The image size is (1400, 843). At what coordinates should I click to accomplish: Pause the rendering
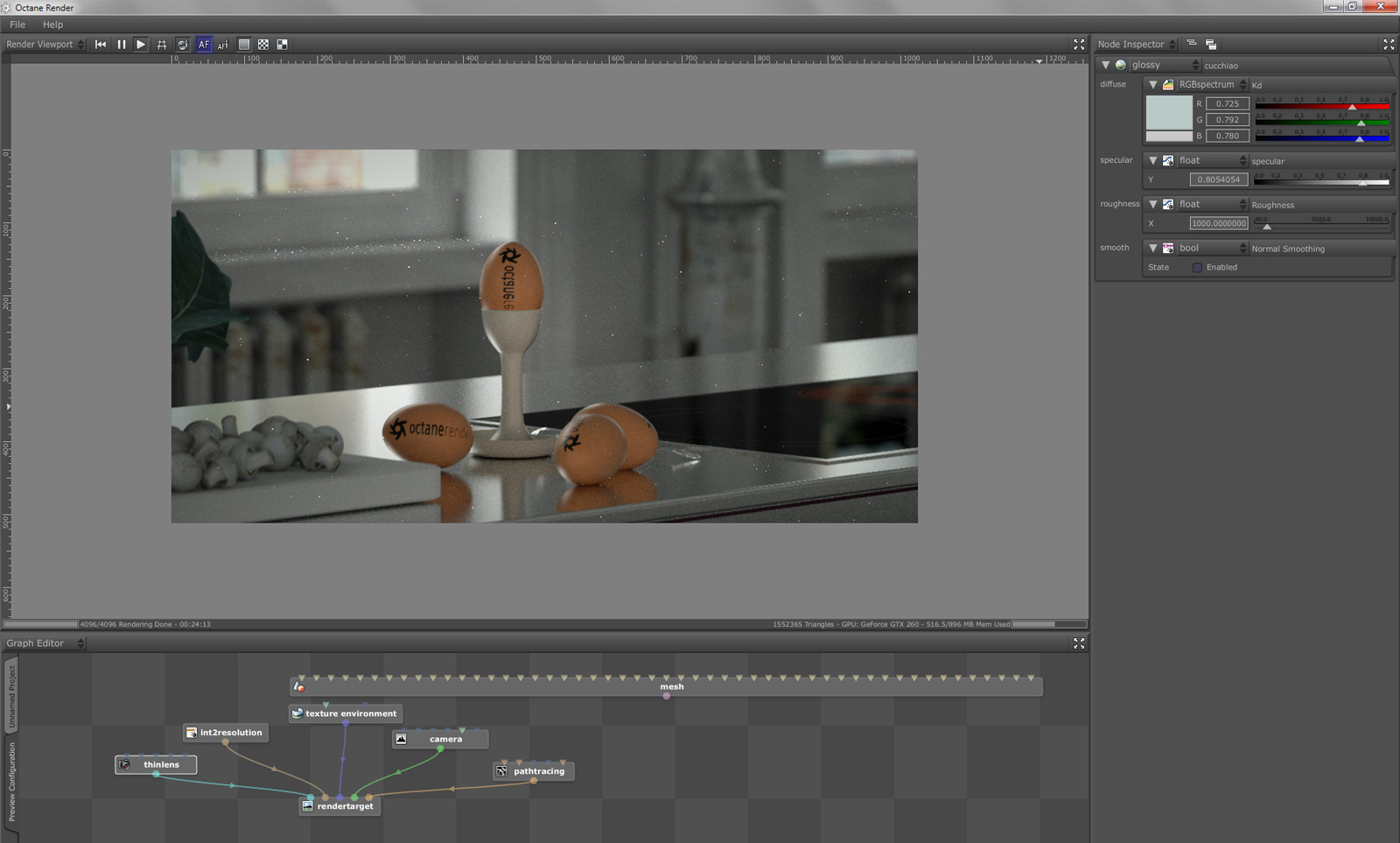tap(122, 45)
